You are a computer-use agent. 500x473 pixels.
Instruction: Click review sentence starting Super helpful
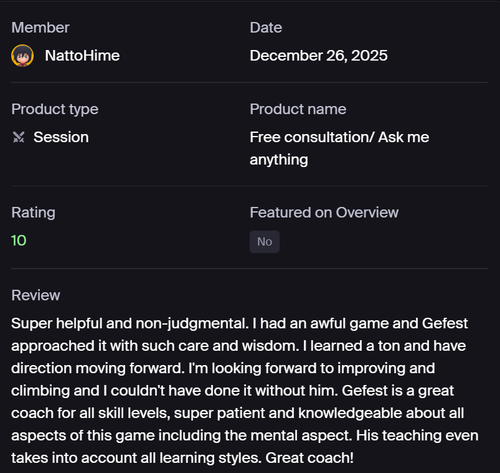pos(130,323)
